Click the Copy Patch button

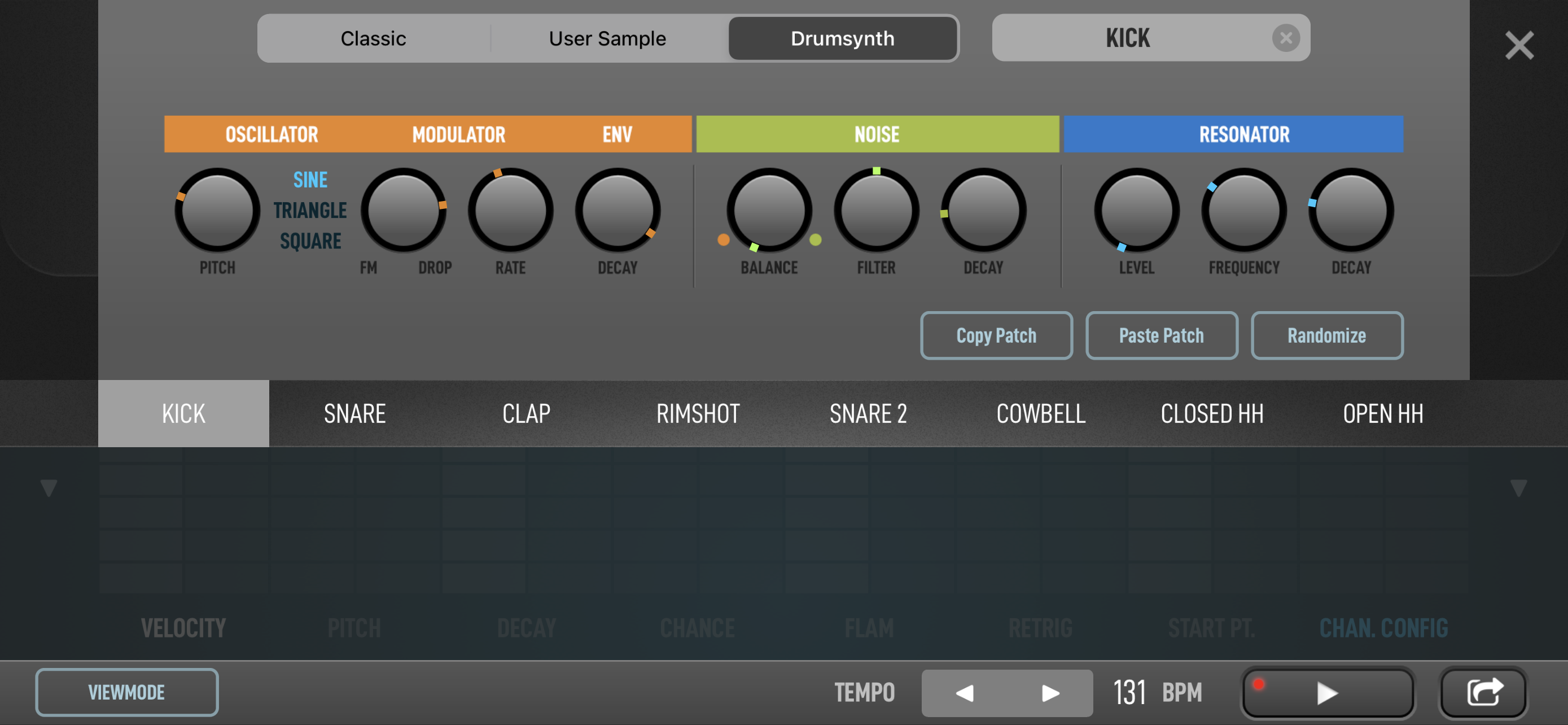(x=996, y=335)
